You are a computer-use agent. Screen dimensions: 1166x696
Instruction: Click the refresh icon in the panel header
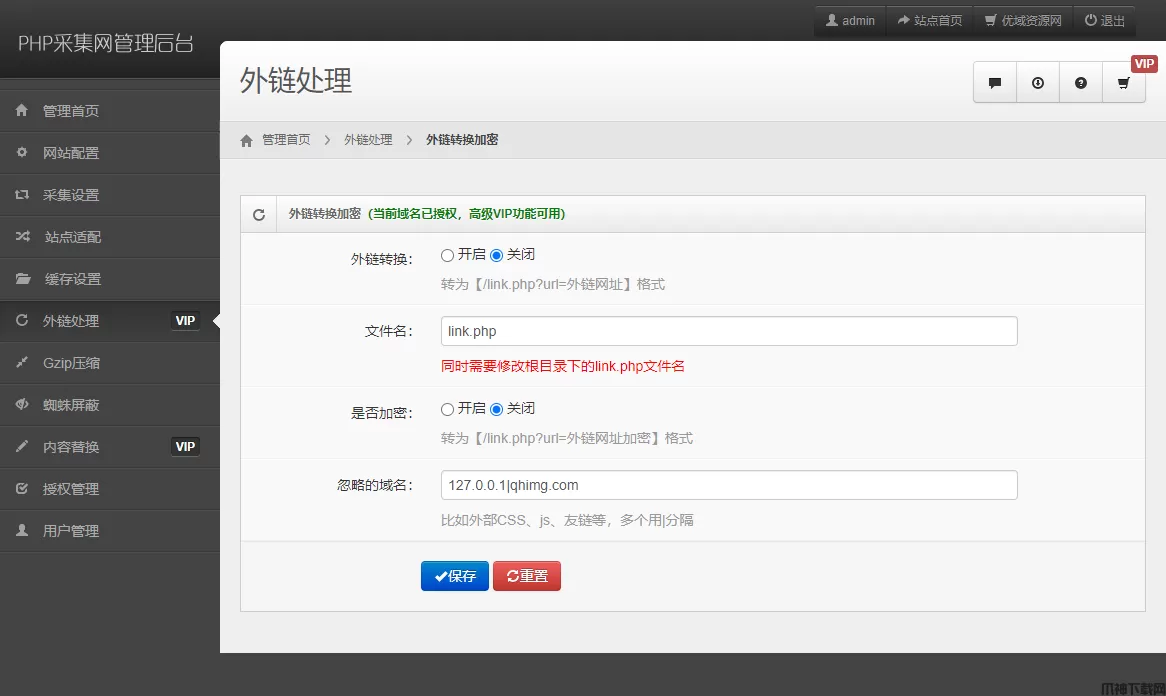click(259, 214)
